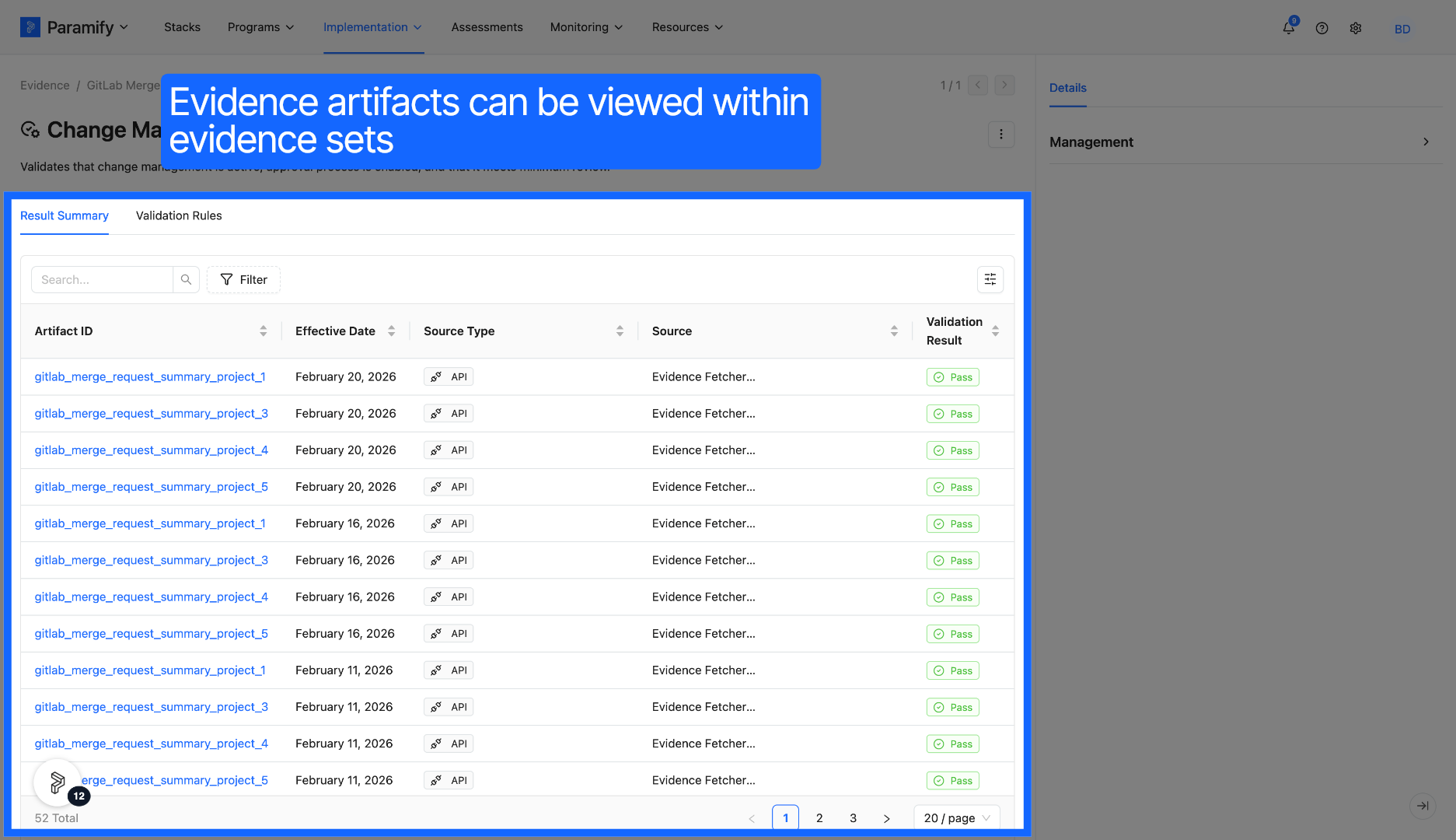The height and width of the screenshot is (840, 1456).
Task: Open the three-dot more options menu
Action: (1000, 134)
